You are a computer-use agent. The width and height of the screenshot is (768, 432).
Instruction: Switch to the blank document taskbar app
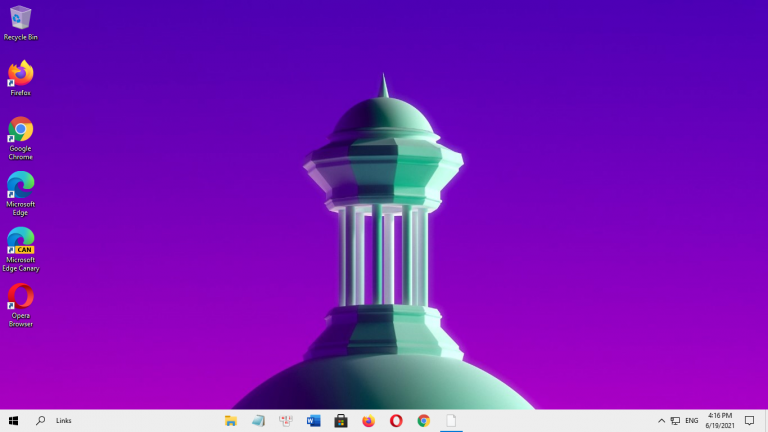451,421
